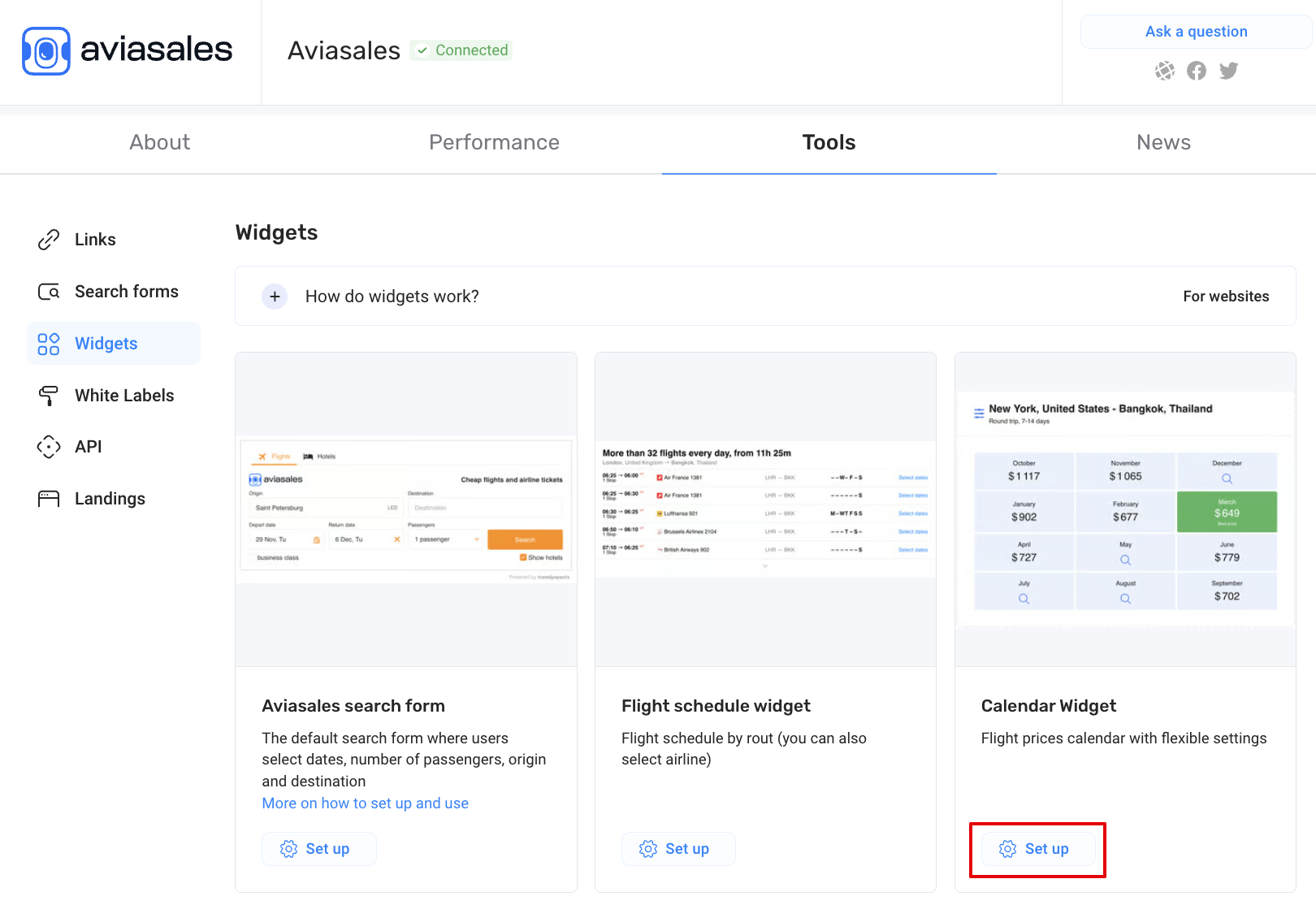Click the Search forms magnifier icon
This screenshot has width=1316, height=905.
click(49, 292)
